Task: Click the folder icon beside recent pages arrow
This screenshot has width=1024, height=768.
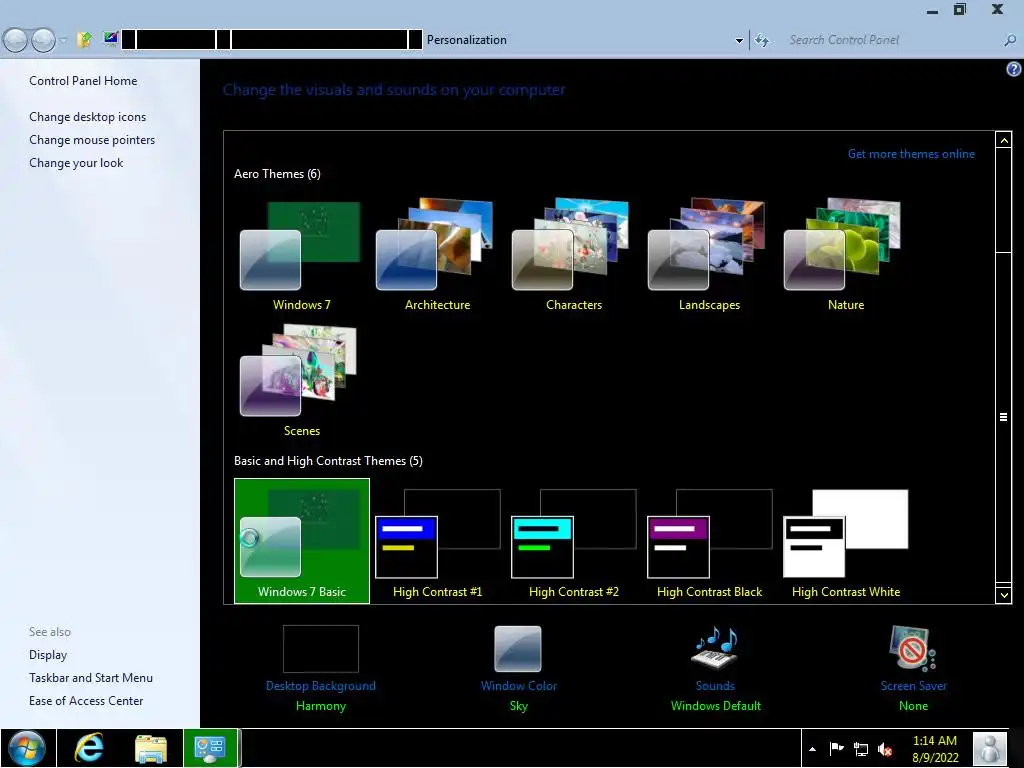Action: 84,40
